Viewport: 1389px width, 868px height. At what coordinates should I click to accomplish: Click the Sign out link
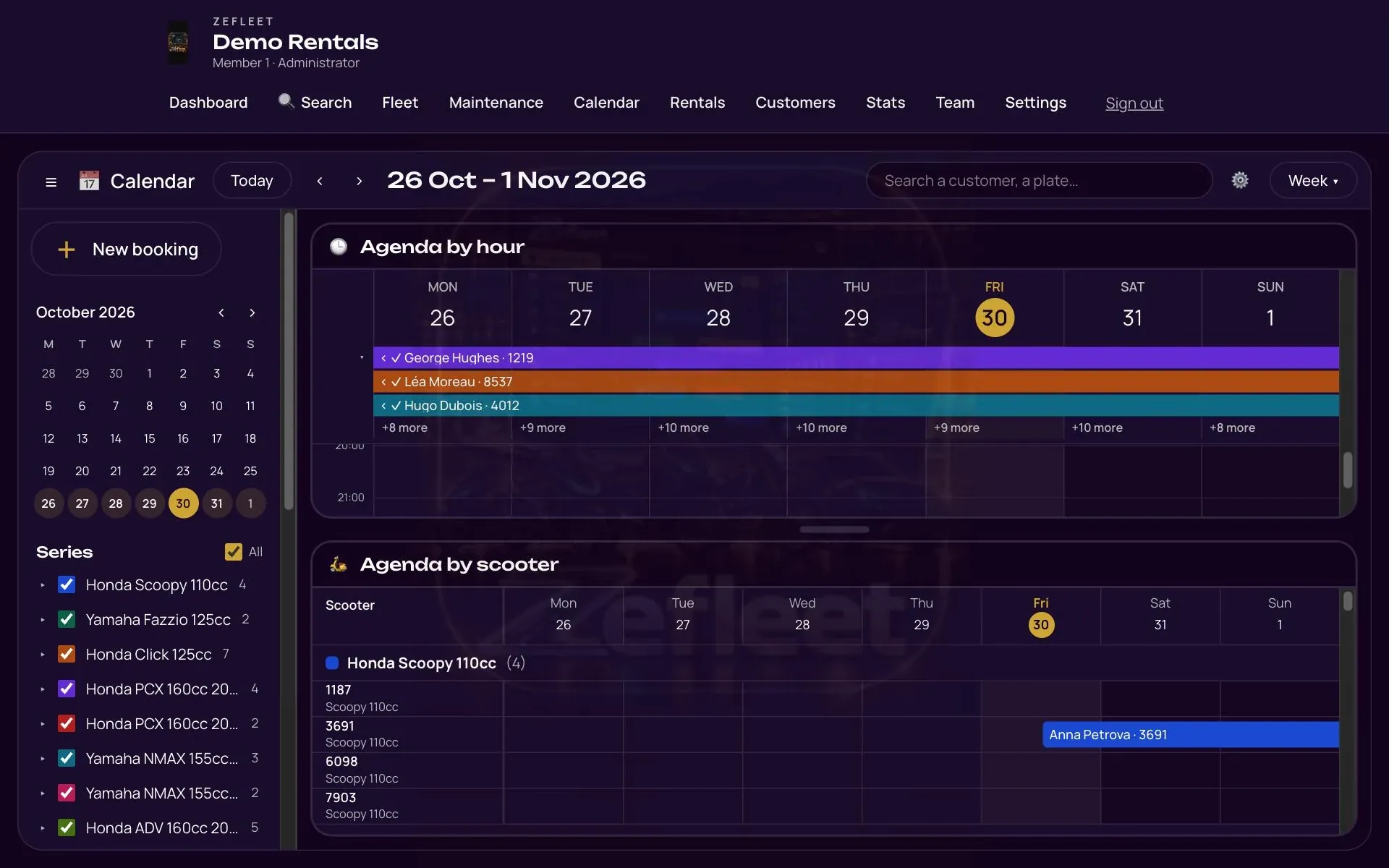coord(1134,103)
